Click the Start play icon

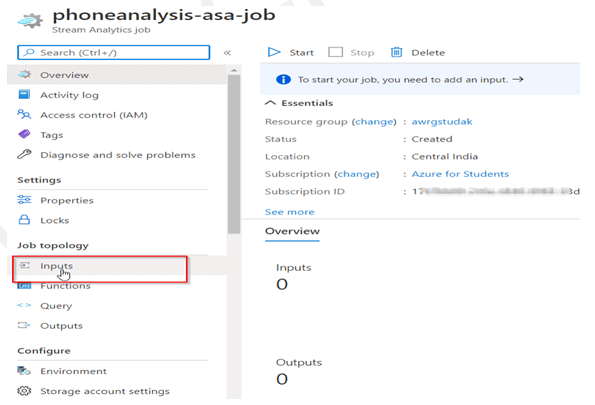click(x=274, y=52)
